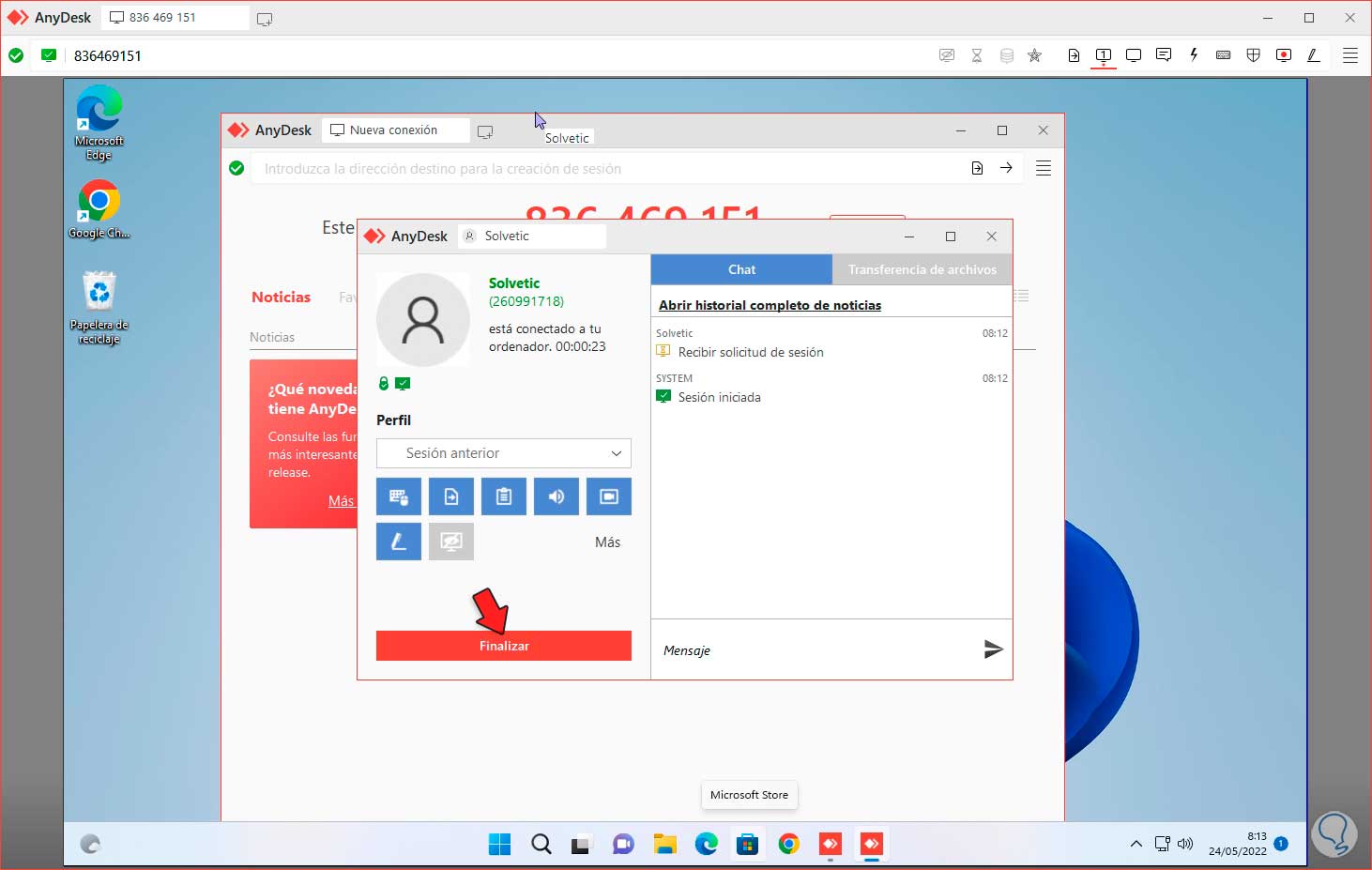Open the full news history link
The width and height of the screenshot is (1372, 870).
click(770, 305)
